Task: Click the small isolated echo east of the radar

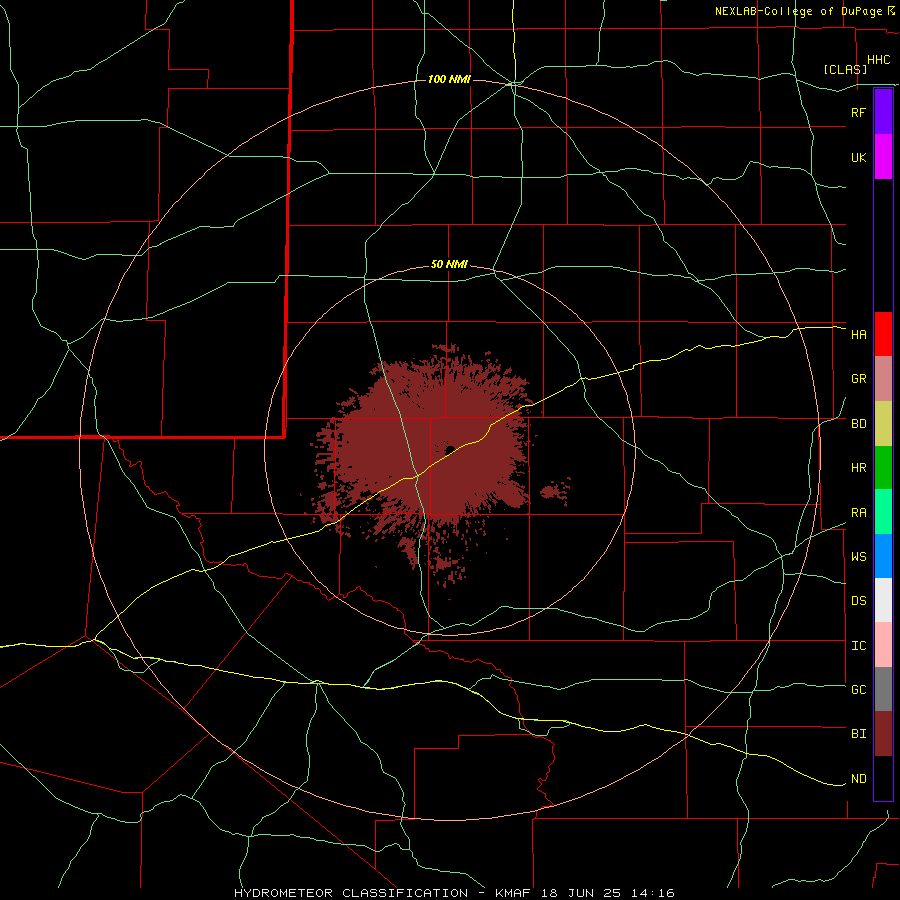Action: [555, 491]
